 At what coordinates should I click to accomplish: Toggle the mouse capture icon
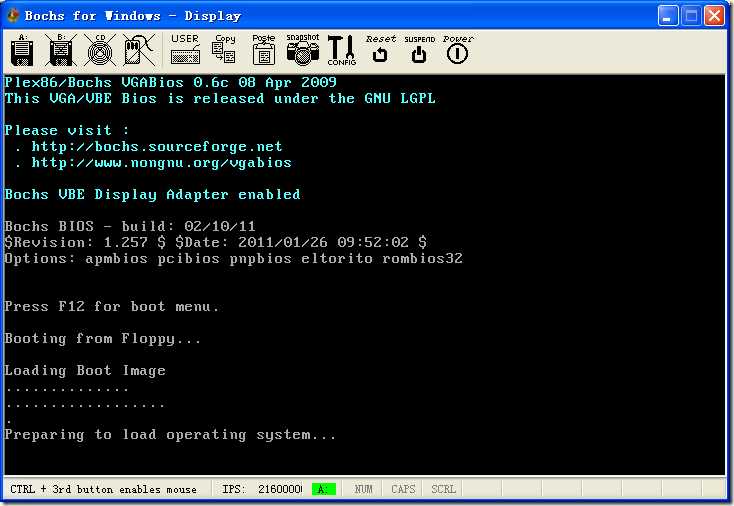(139, 50)
